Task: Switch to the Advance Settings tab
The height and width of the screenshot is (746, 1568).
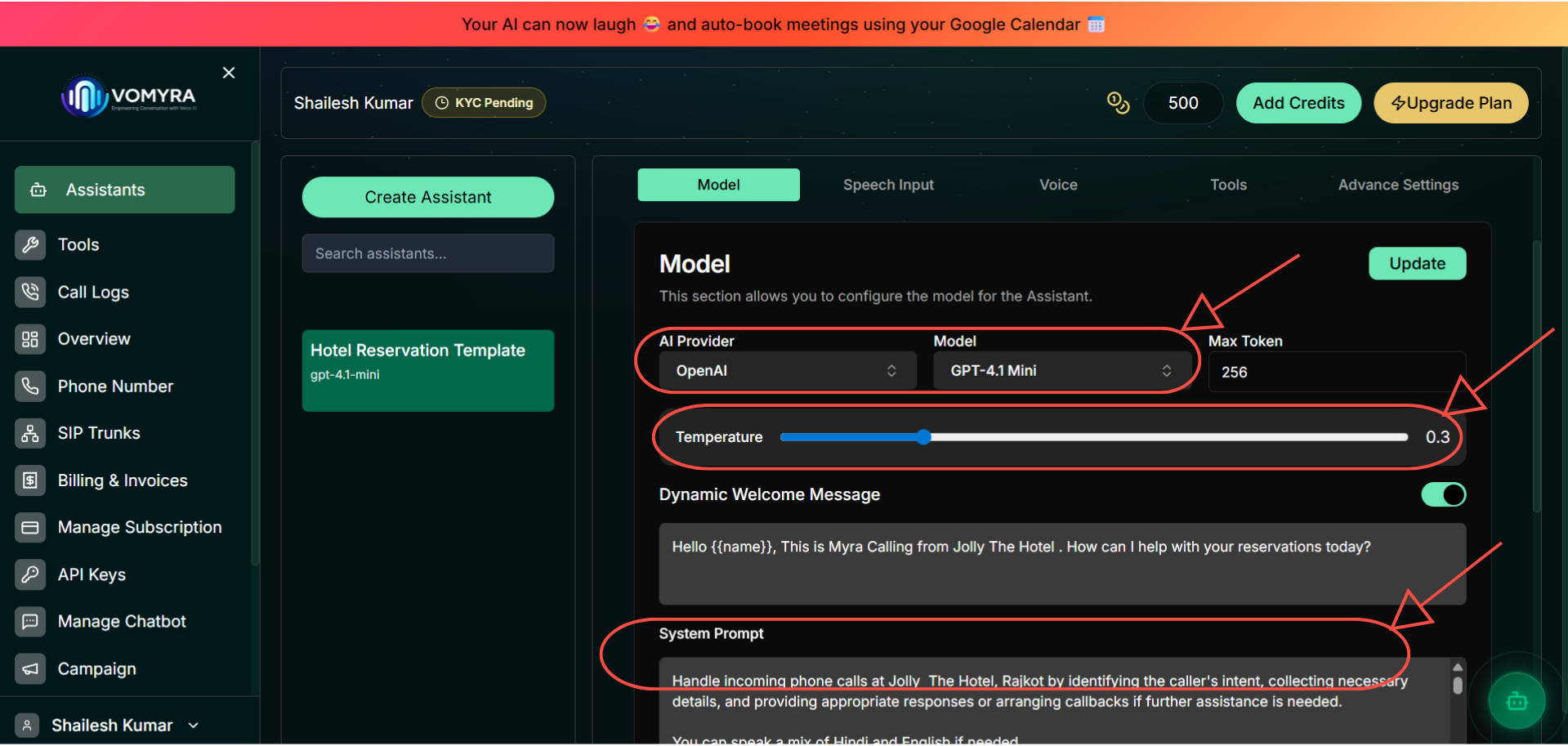Action: coord(1398,185)
